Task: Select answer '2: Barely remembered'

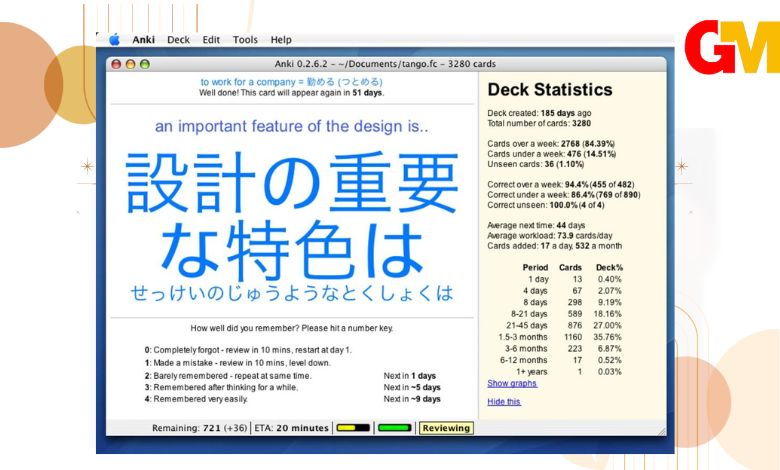Action: pyautogui.click(x=228, y=376)
